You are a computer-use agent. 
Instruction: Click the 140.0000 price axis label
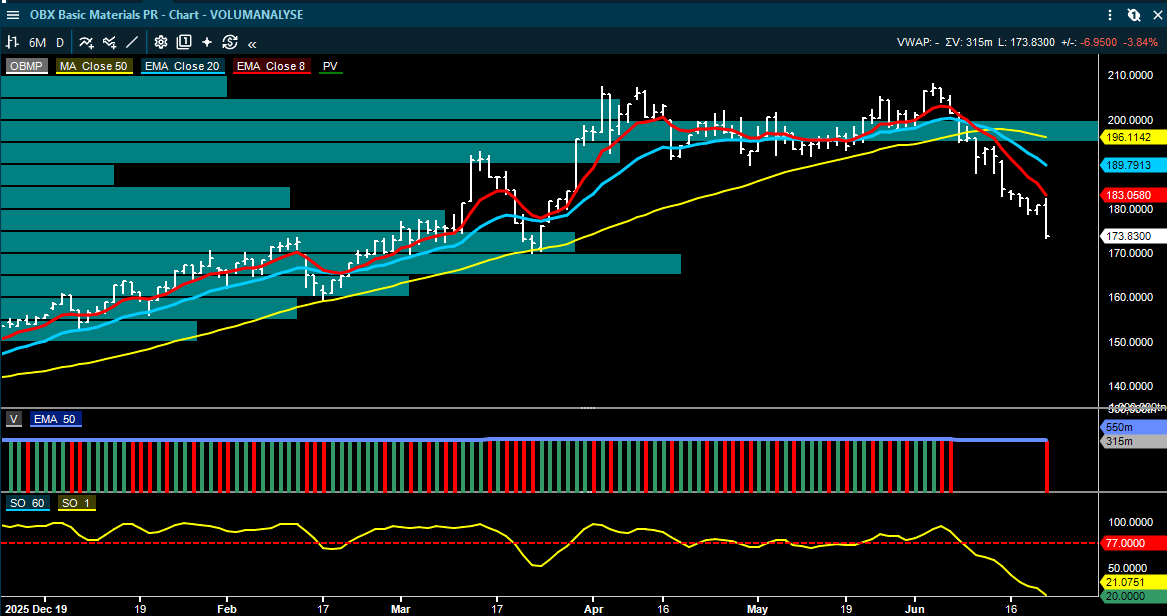pyautogui.click(x=1131, y=385)
